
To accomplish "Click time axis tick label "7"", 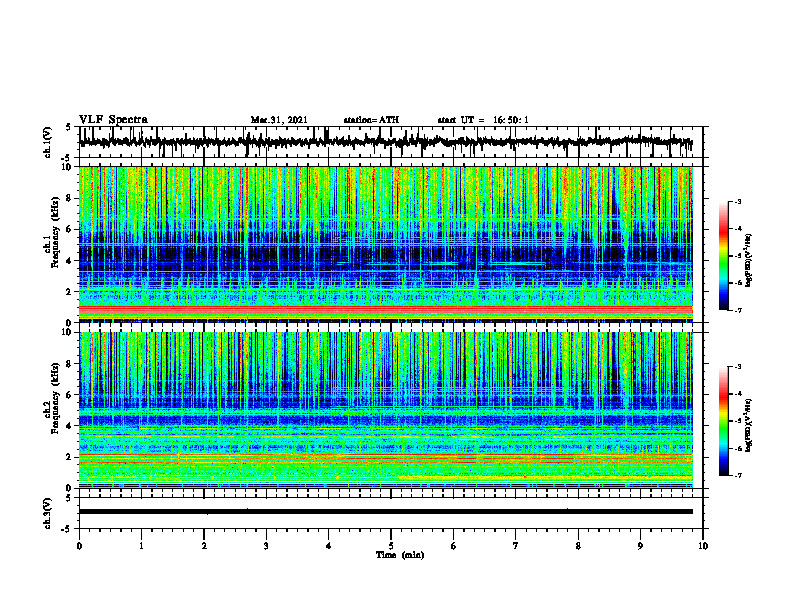I will tap(516, 546).
